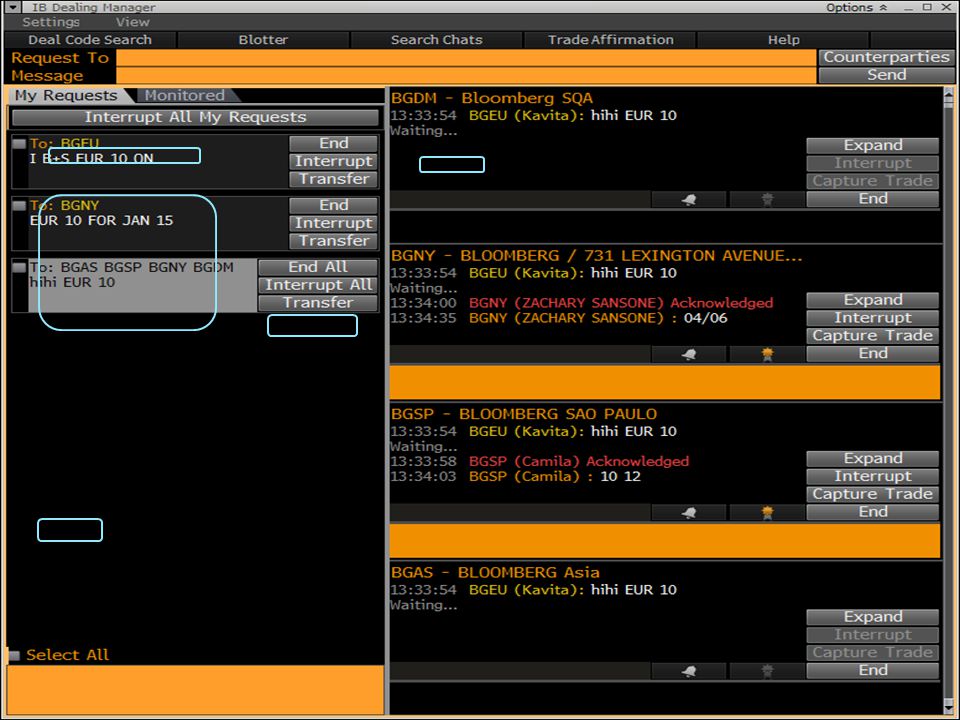Tick the checkbox for the BGNY request
This screenshot has height=720, width=960.
(19, 206)
